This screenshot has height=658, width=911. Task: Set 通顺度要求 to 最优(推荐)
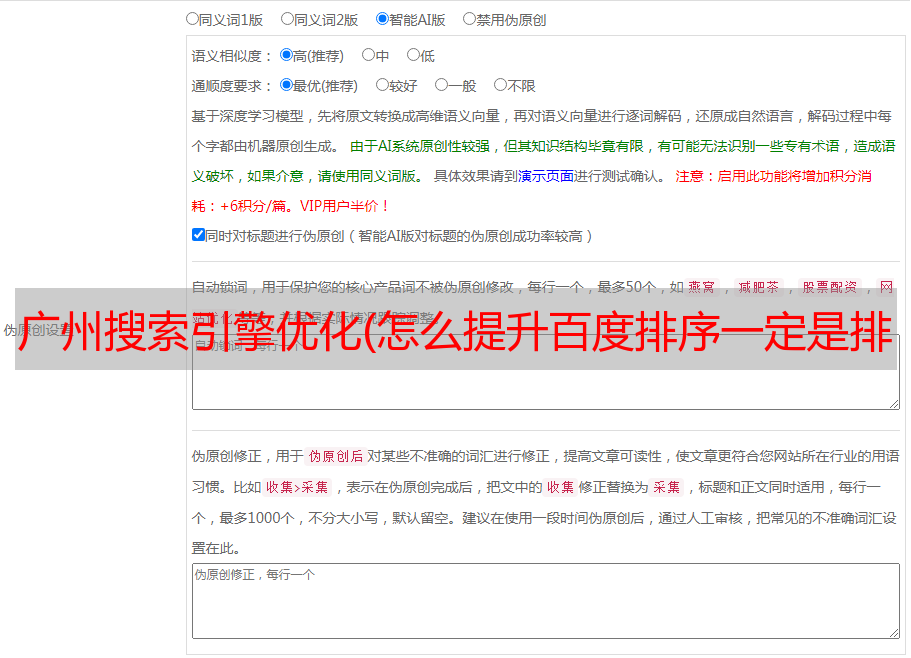tap(286, 85)
